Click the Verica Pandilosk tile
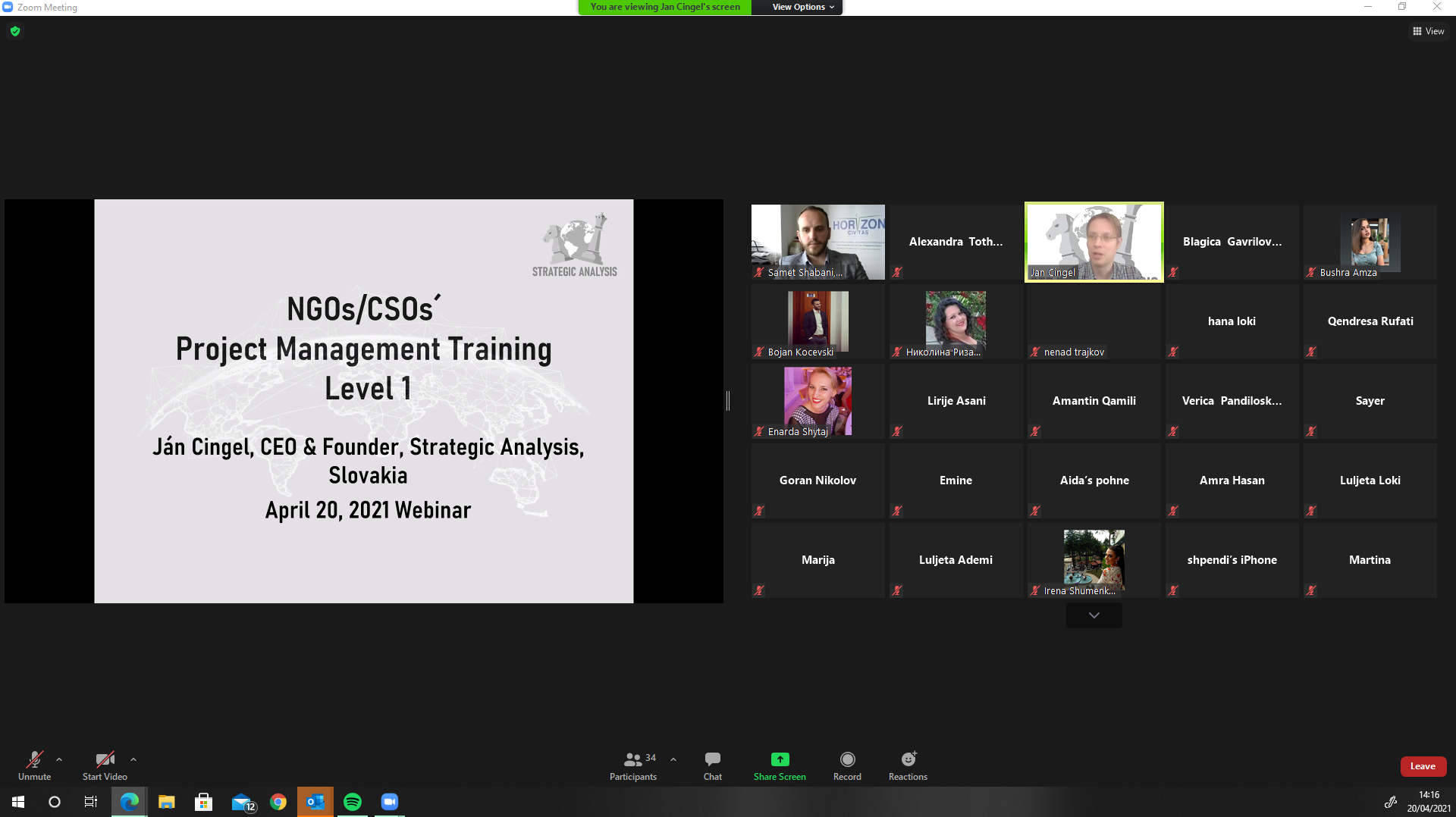 point(1232,401)
